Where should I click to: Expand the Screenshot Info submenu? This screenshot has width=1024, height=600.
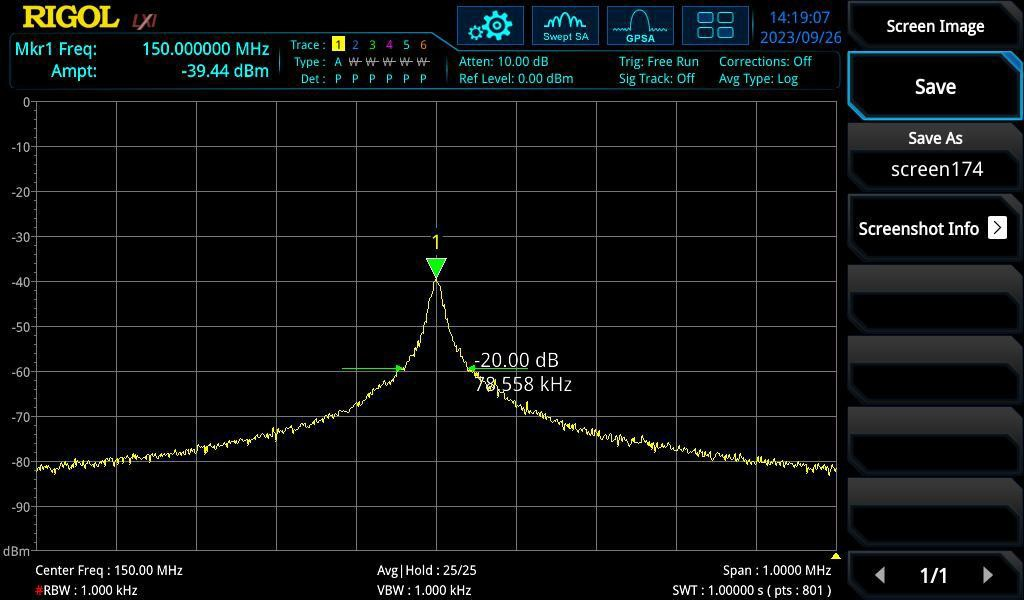click(934, 228)
